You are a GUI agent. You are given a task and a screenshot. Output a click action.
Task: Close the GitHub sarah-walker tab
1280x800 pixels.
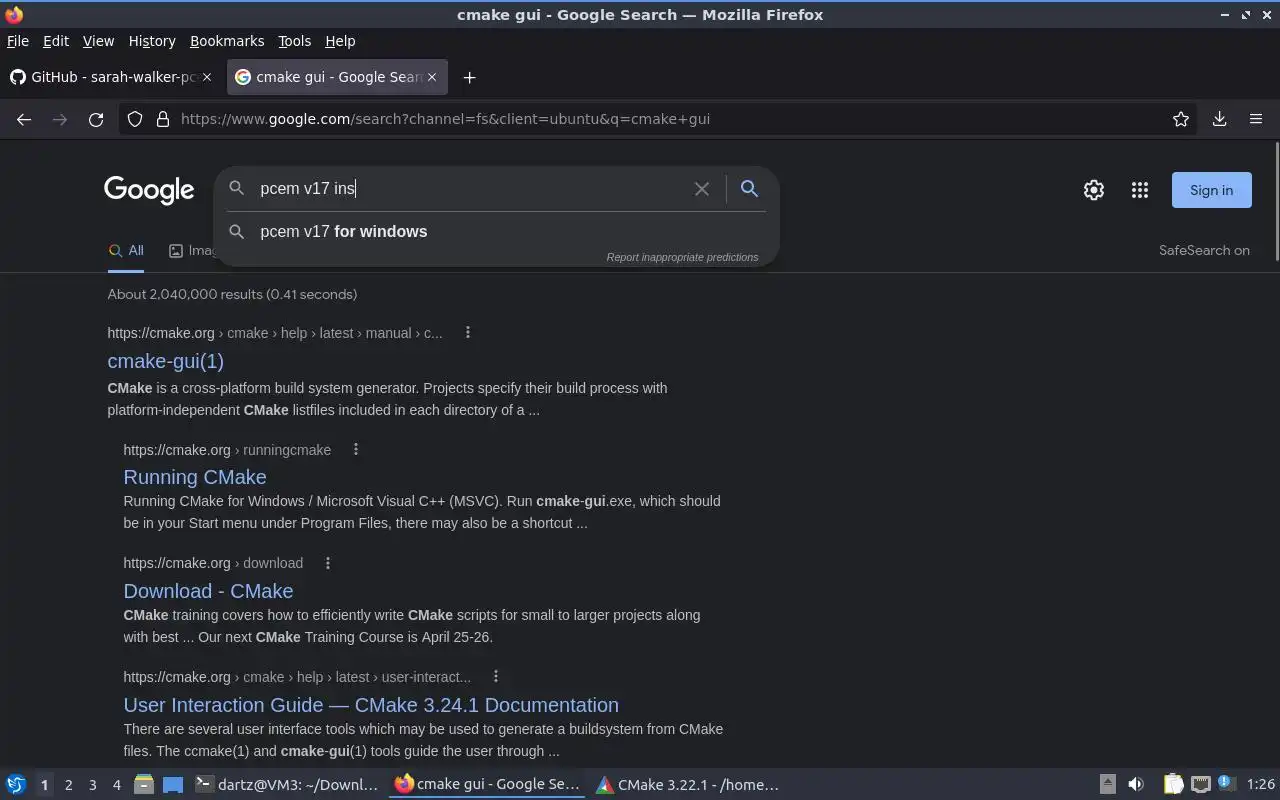[x=207, y=77]
